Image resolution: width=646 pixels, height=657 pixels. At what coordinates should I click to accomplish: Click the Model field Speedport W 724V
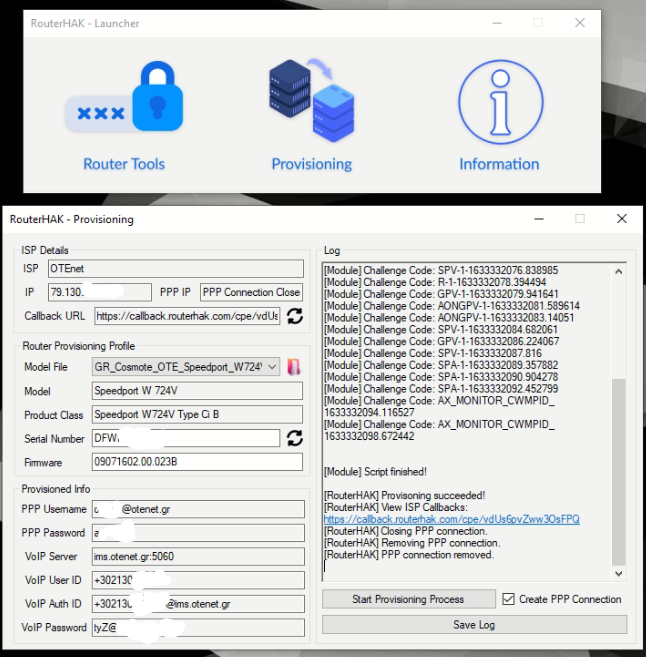(x=197, y=391)
